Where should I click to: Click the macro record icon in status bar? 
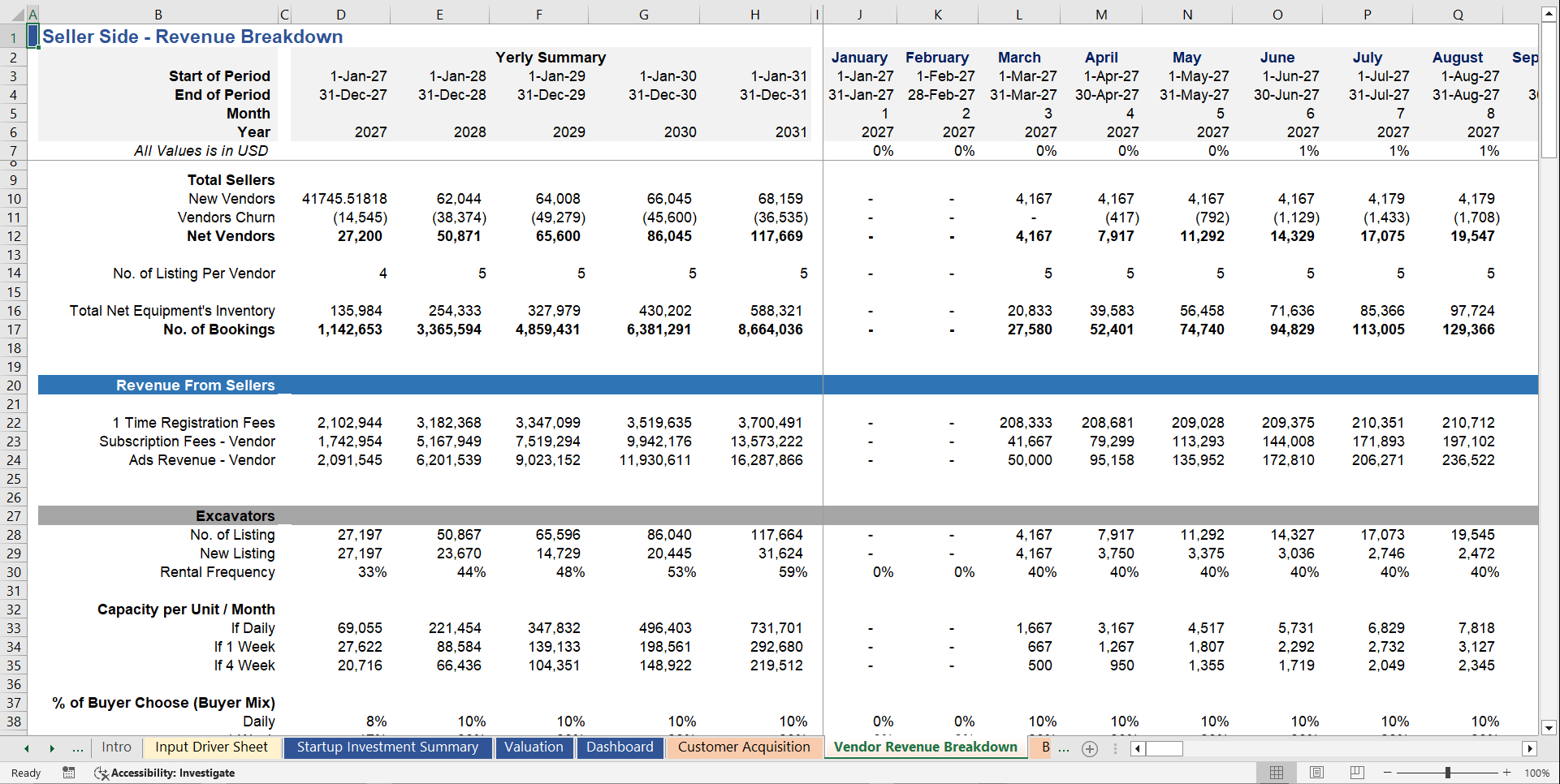click(69, 773)
